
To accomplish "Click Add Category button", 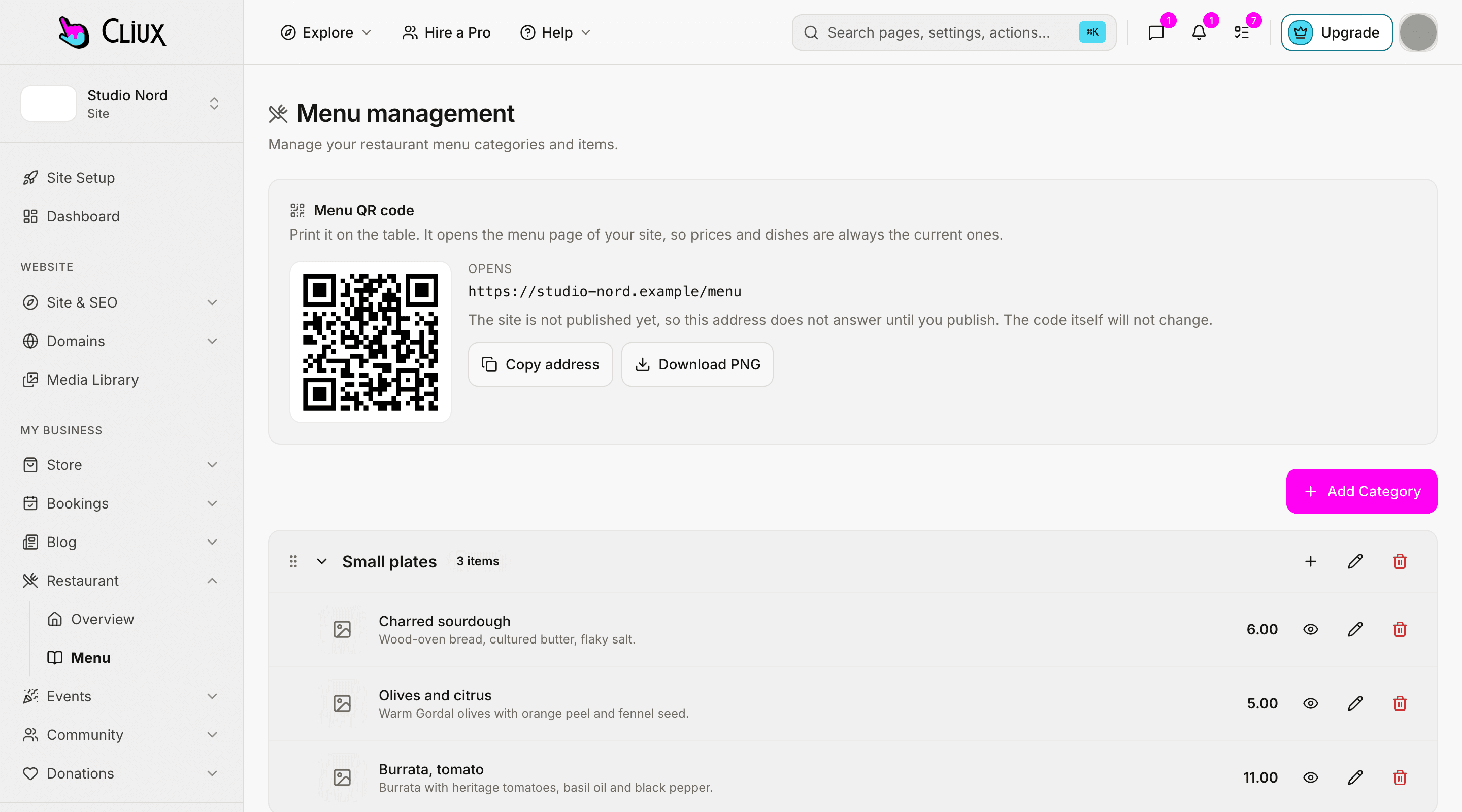I will (x=1361, y=491).
